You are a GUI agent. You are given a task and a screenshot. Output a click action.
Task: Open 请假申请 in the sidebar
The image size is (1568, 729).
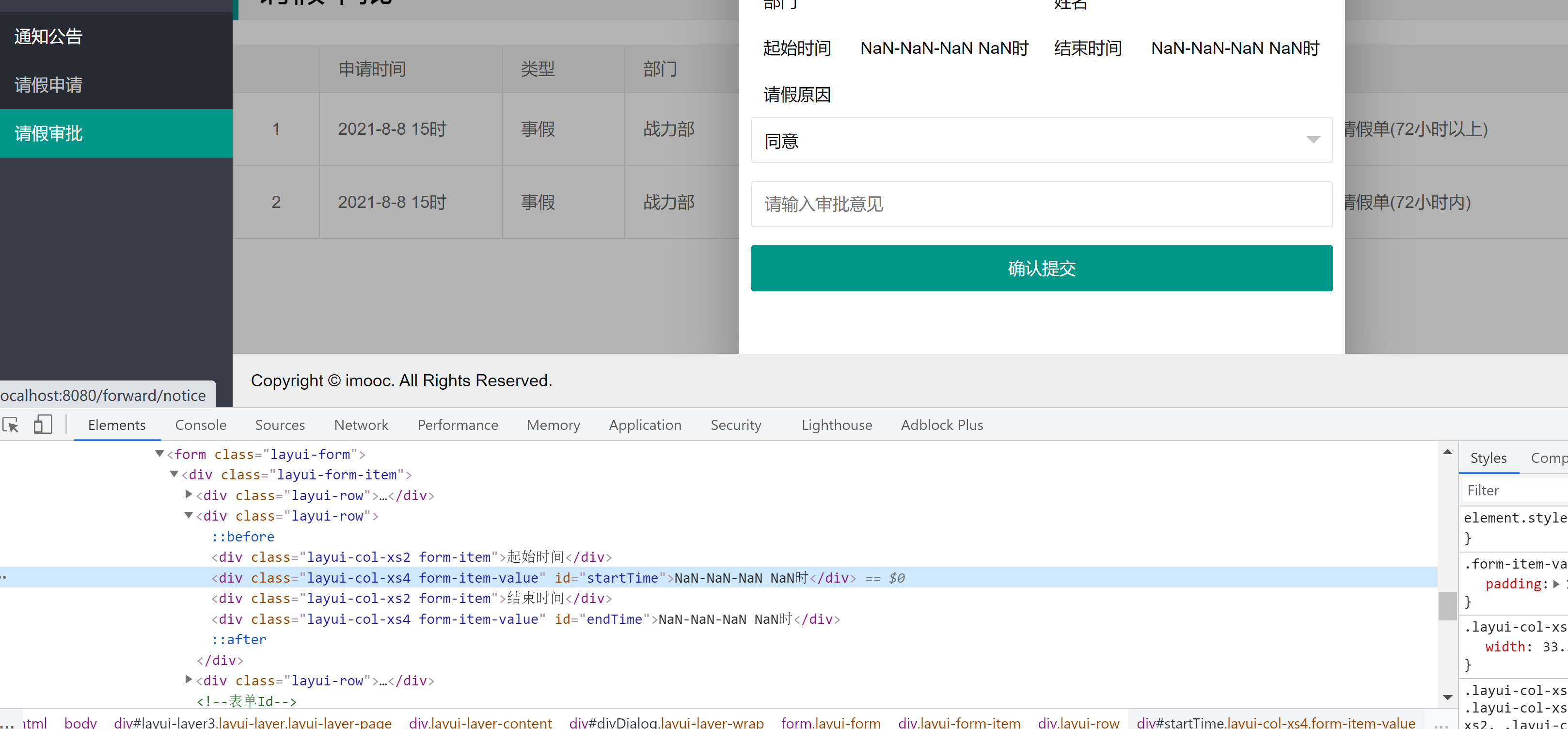48,85
